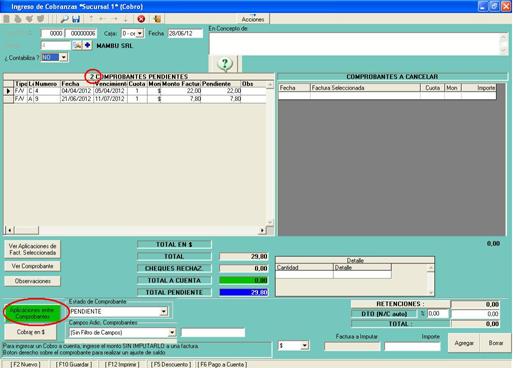Go to first record with up arrow icon
The width and height of the screenshot is (513, 368).
click(91, 19)
